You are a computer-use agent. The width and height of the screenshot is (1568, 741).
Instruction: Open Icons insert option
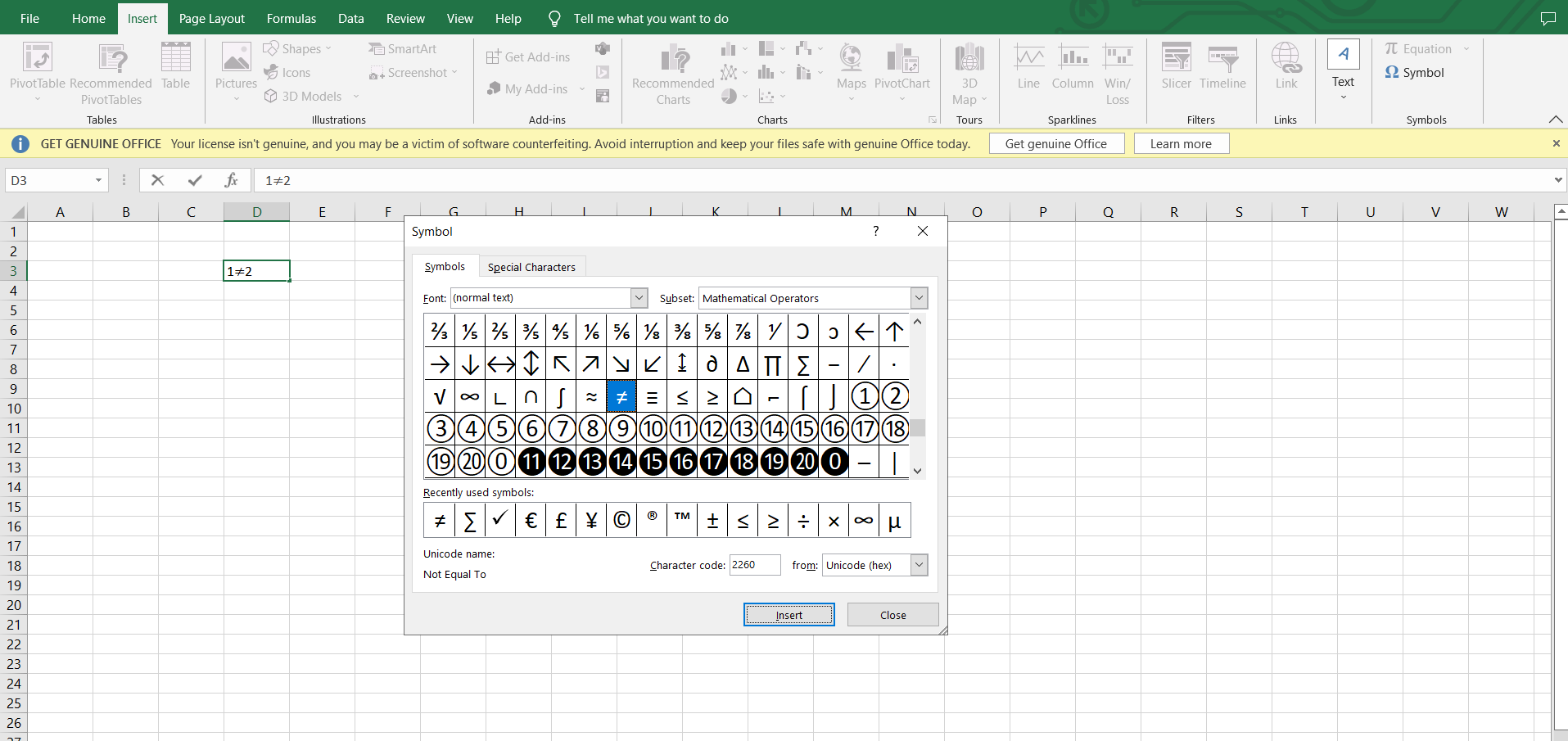pos(287,73)
